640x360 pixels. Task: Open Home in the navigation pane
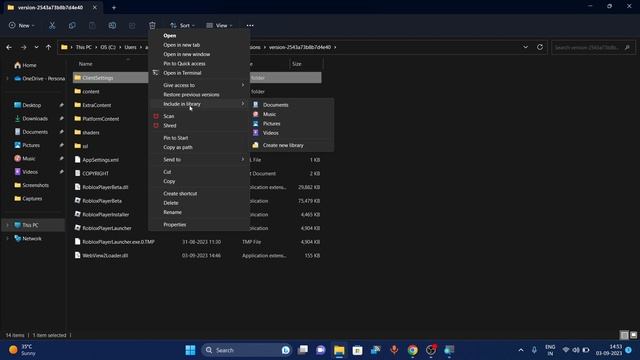25,65
